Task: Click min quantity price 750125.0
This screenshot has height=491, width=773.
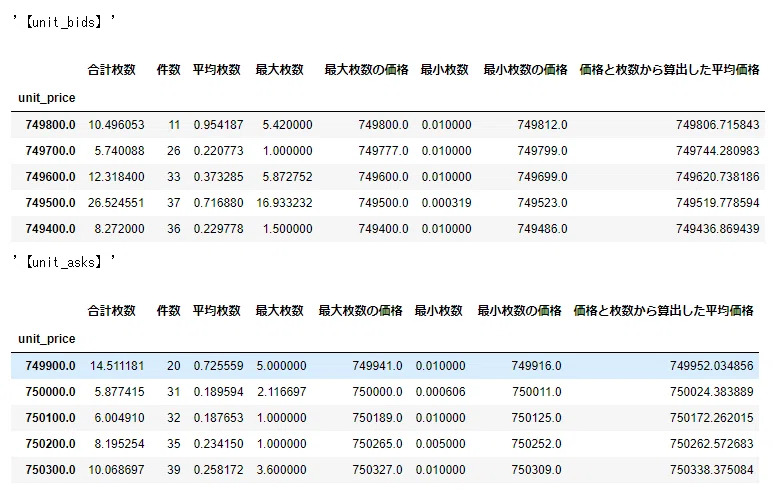Action: click(536, 418)
